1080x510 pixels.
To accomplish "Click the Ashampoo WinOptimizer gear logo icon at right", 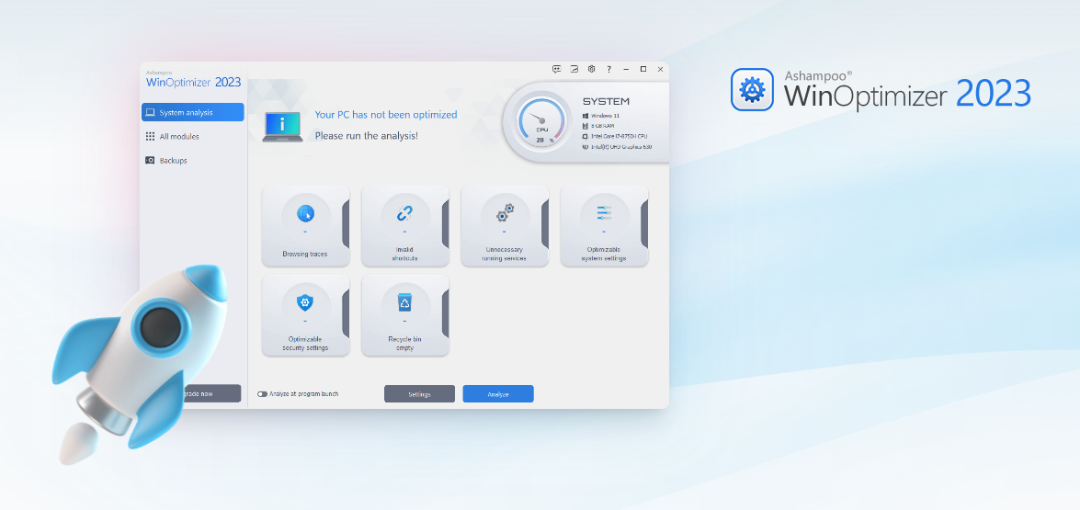I will [x=752, y=90].
